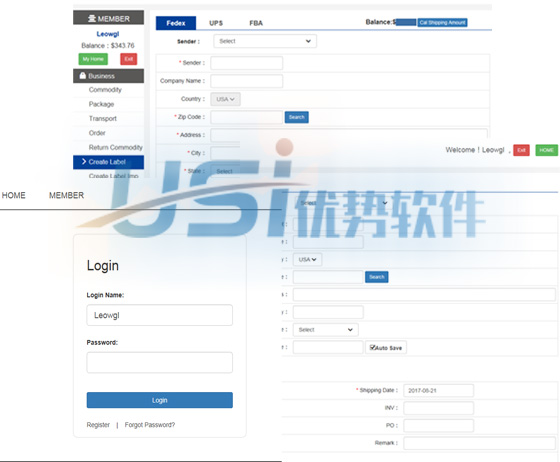The width and height of the screenshot is (560, 462).
Task: Open the upper Country USA dropdown
Action: 225,99
